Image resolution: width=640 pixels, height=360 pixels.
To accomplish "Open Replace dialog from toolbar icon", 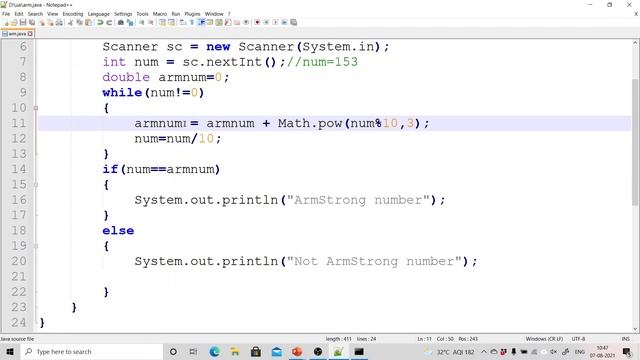I will [130, 22].
